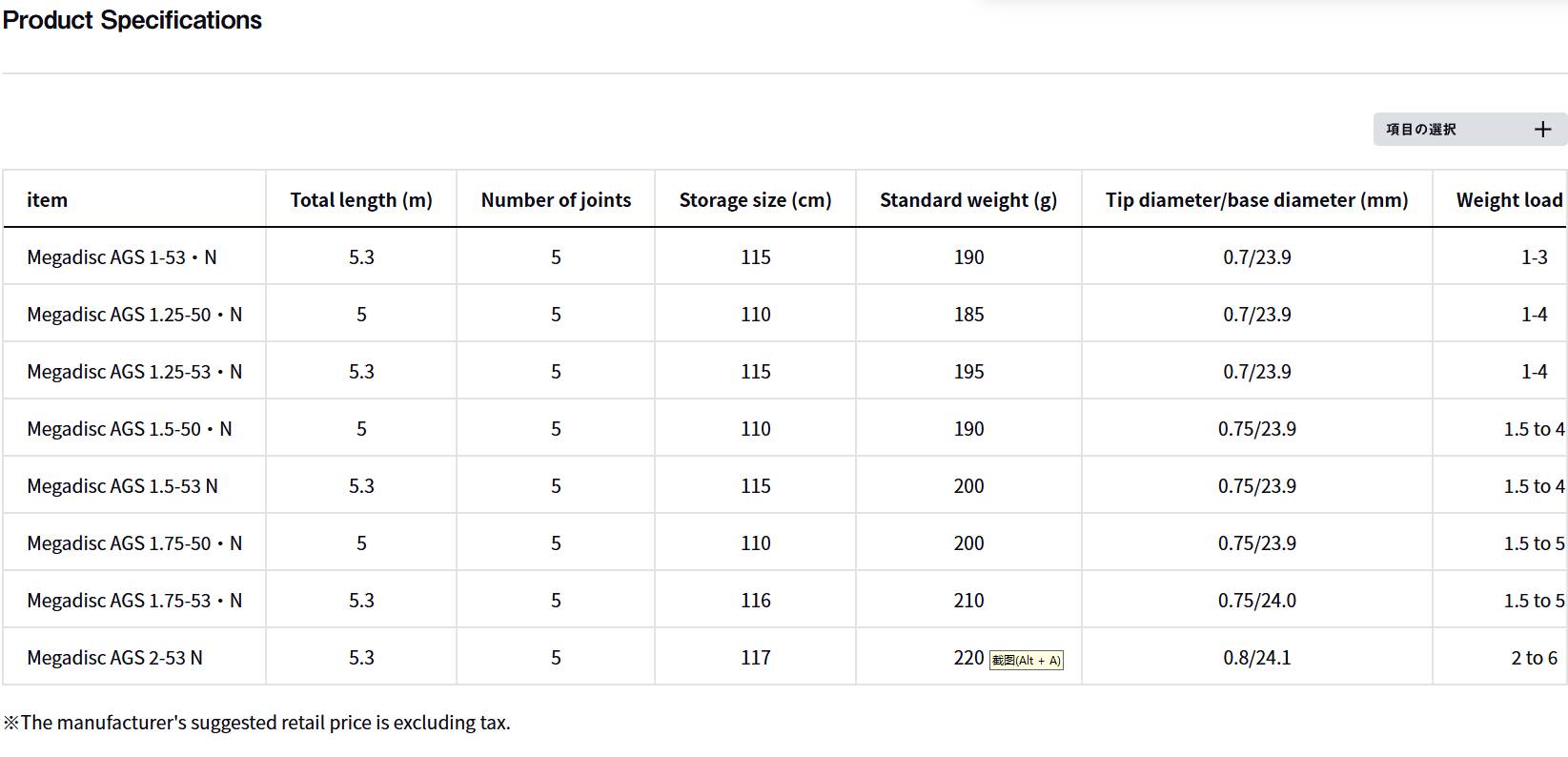1568x757 pixels.
Task: Select the Megadisc AGS 1.75-53・N row name
Action: point(134,601)
